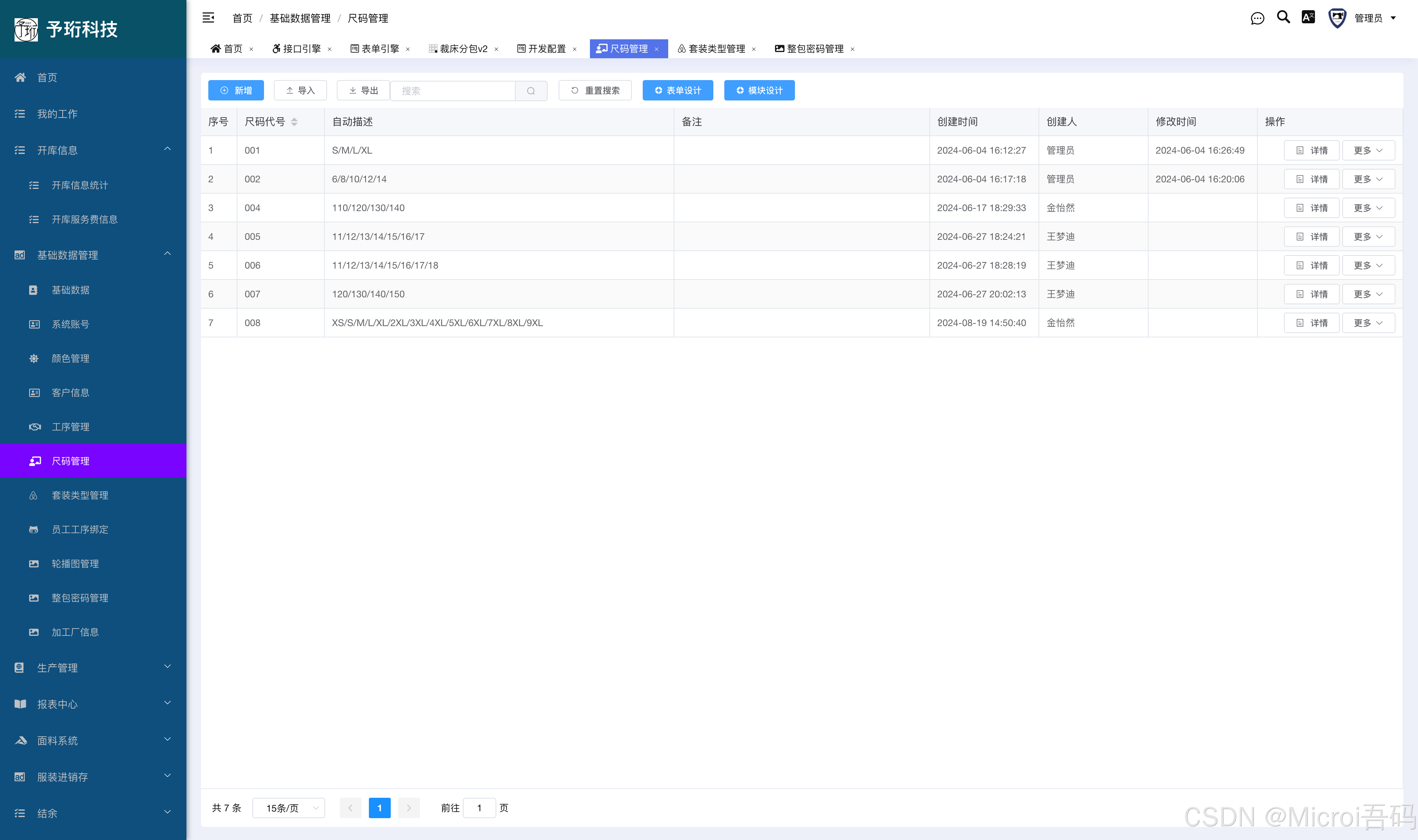Click the 新增 button
This screenshot has width=1418, height=840.
pyautogui.click(x=236, y=91)
